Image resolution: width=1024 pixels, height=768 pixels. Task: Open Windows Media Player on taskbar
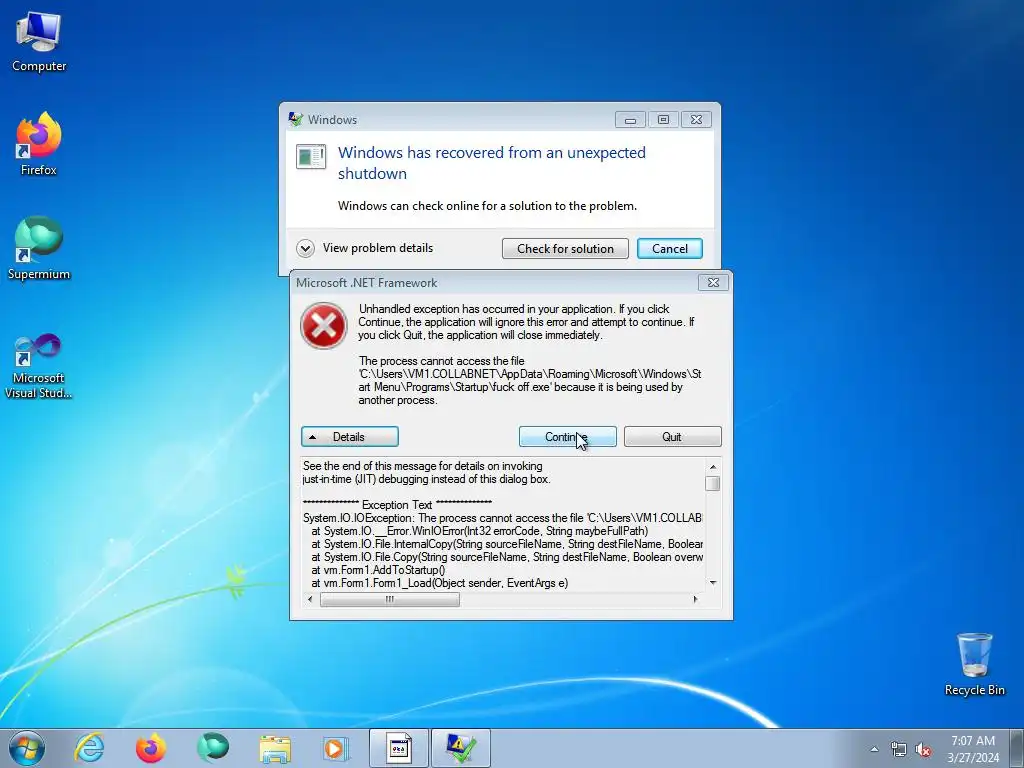pos(336,748)
